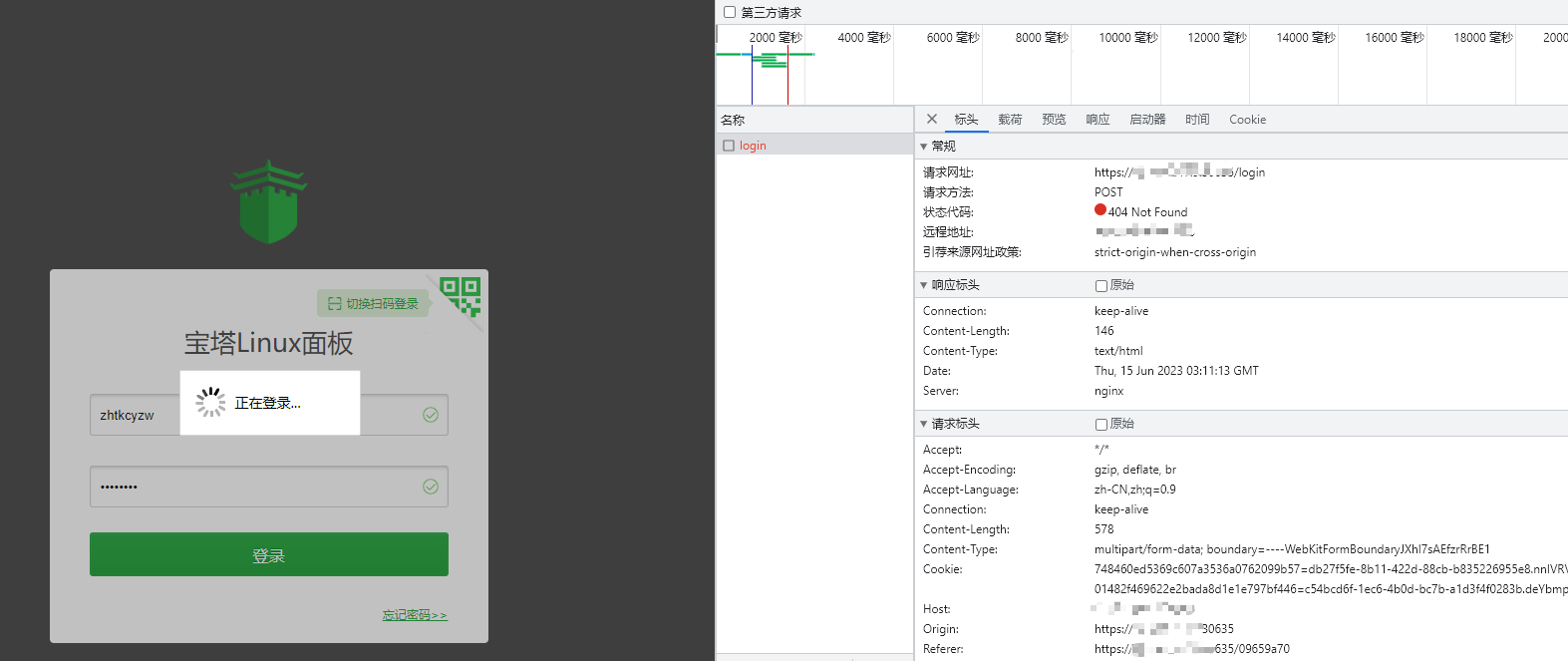Click the first Cookie value line
This screenshot has height=661, width=1568.
point(1331,569)
